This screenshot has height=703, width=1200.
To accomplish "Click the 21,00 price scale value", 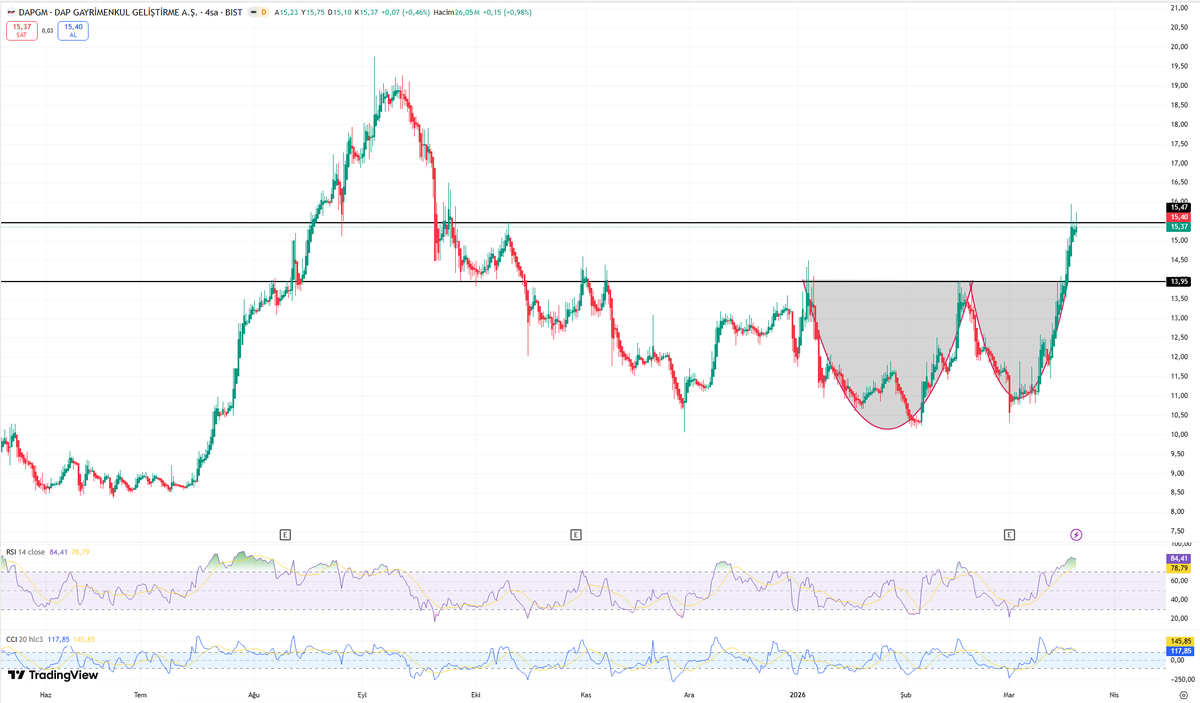I will [x=1178, y=8].
